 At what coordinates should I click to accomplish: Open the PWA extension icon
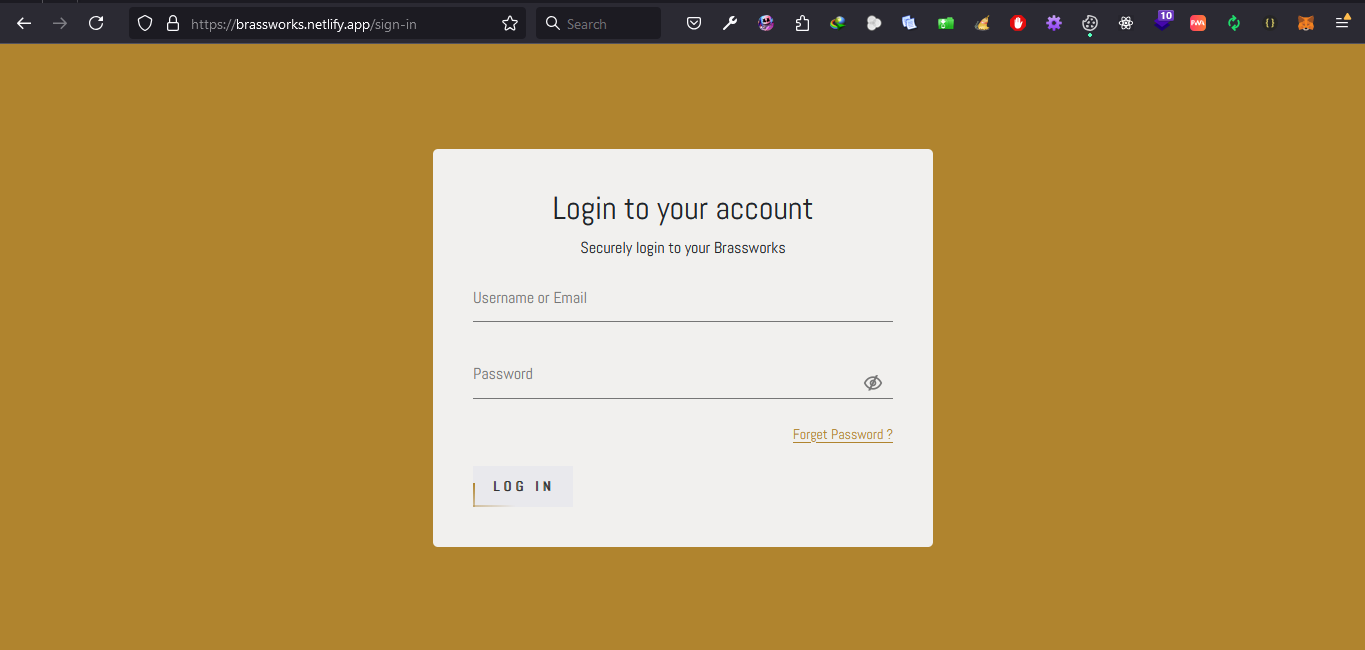click(x=1198, y=23)
